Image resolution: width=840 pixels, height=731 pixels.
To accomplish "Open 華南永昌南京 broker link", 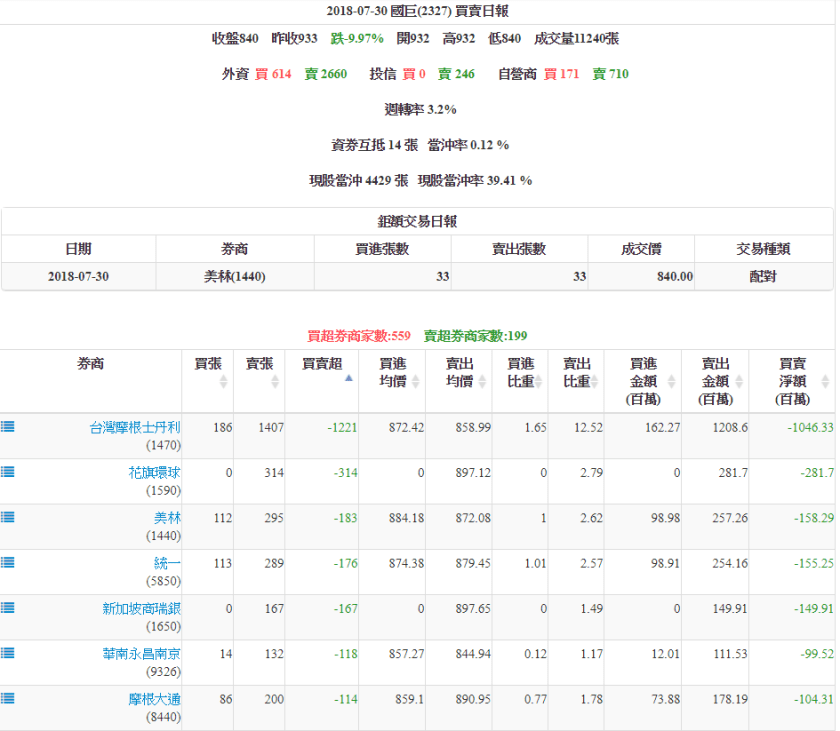I will pos(141,653).
